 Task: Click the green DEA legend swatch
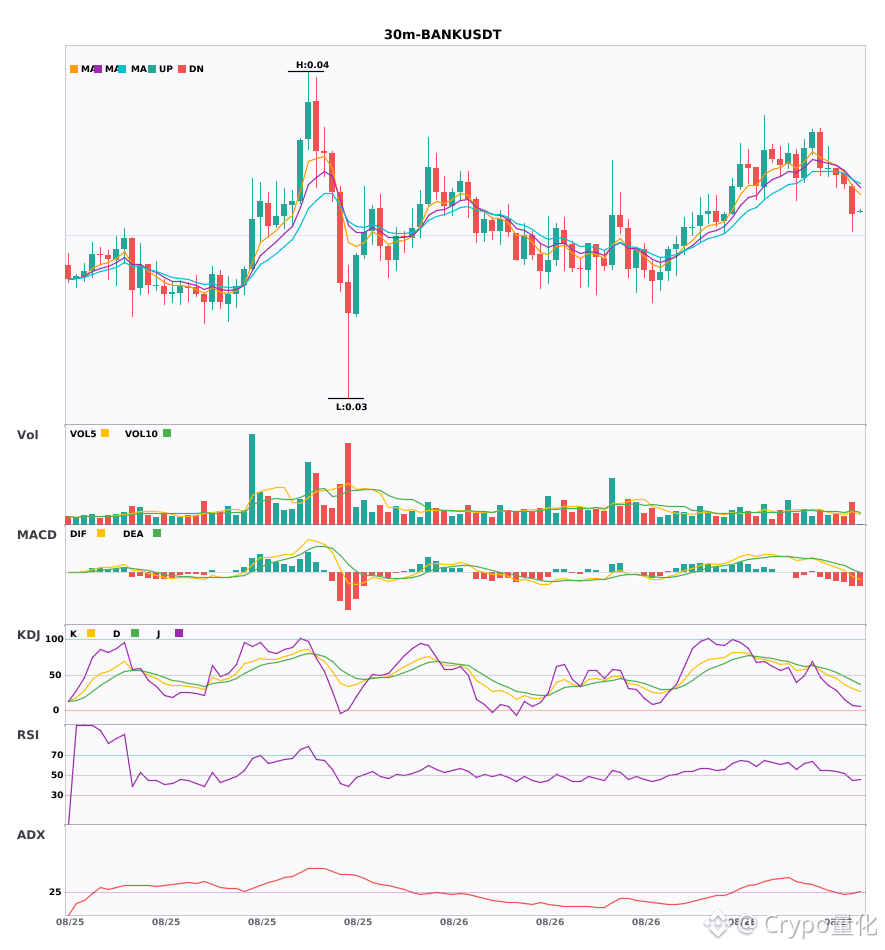[157, 533]
